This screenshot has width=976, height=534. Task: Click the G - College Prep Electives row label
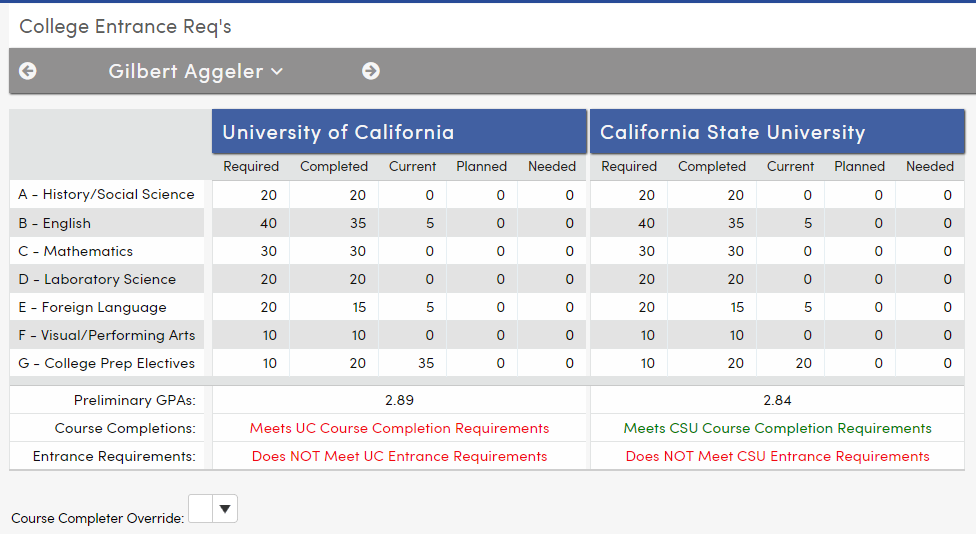[x=106, y=363]
